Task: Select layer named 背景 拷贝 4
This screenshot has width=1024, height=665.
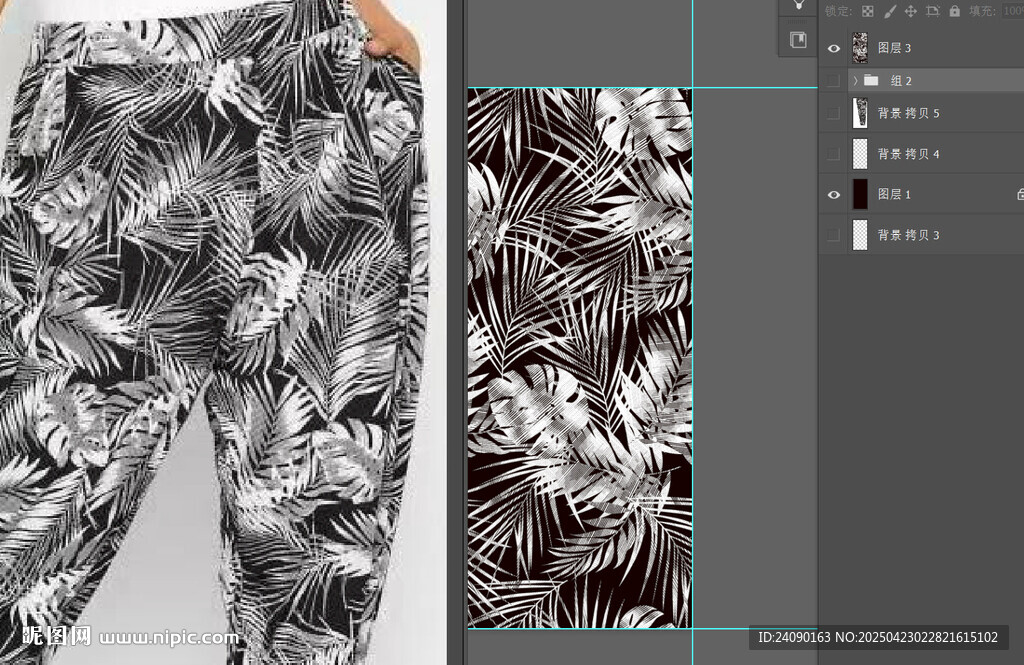Action: pyautogui.click(x=908, y=154)
